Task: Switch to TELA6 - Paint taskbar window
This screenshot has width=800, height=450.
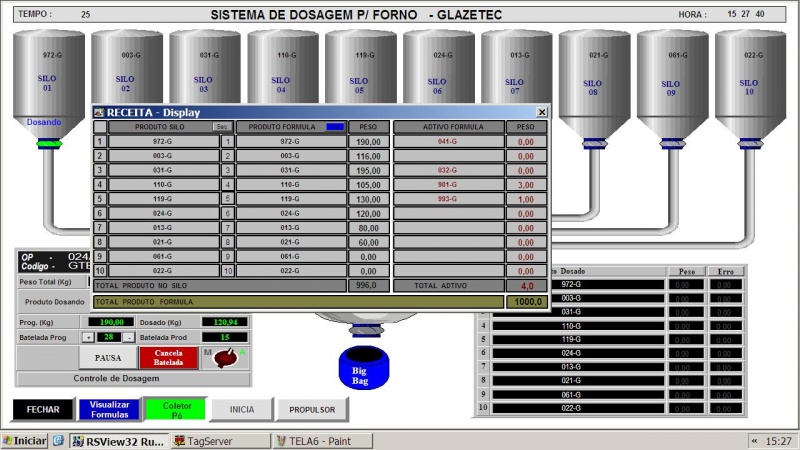Action: coord(322,440)
